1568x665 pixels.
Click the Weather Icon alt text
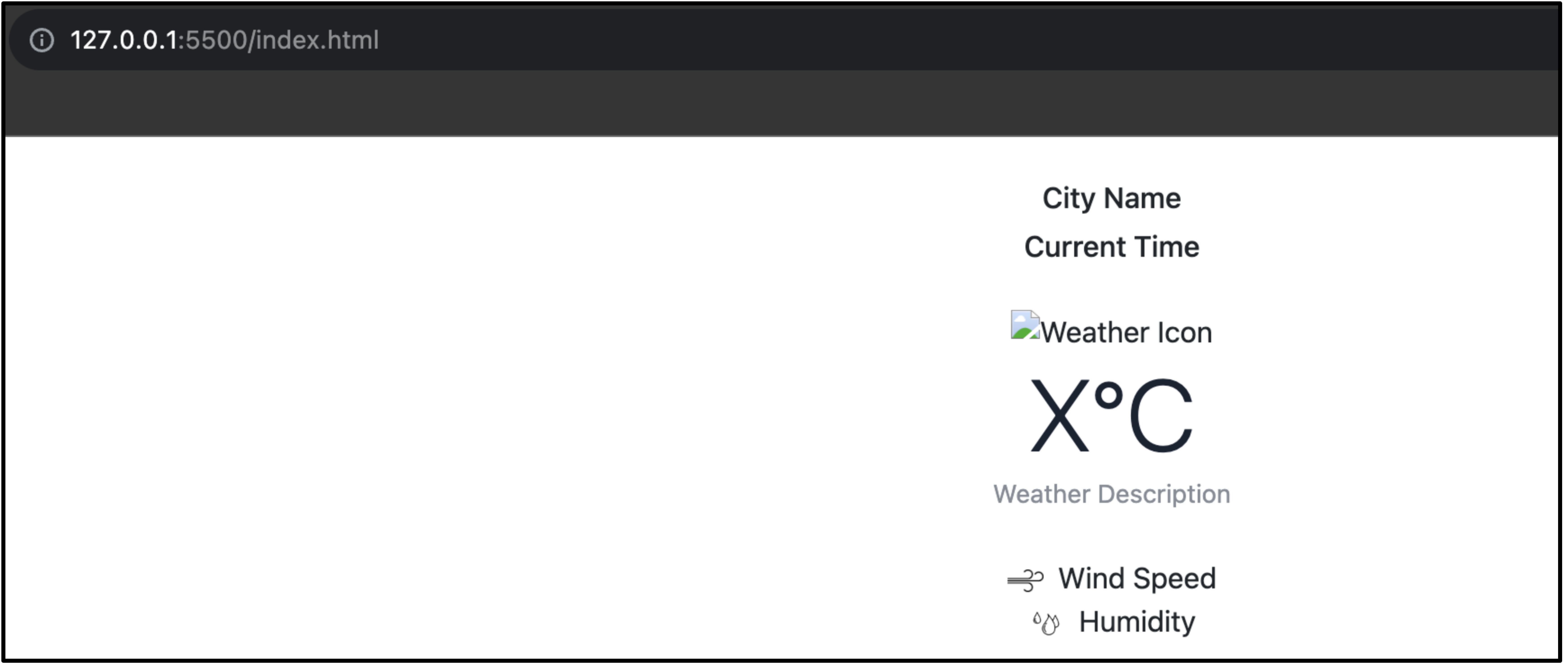tap(1127, 332)
